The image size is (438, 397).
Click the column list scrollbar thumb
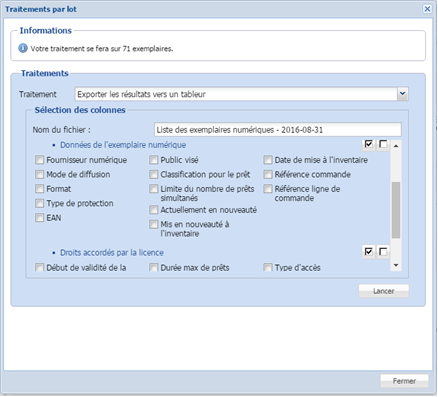point(396,210)
